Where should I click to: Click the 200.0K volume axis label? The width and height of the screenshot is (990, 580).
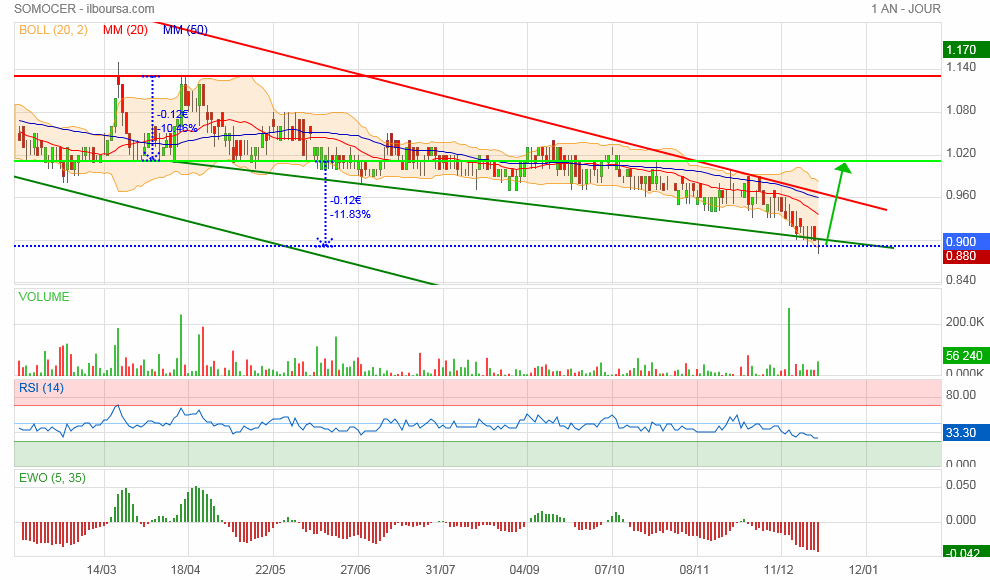coord(965,322)
